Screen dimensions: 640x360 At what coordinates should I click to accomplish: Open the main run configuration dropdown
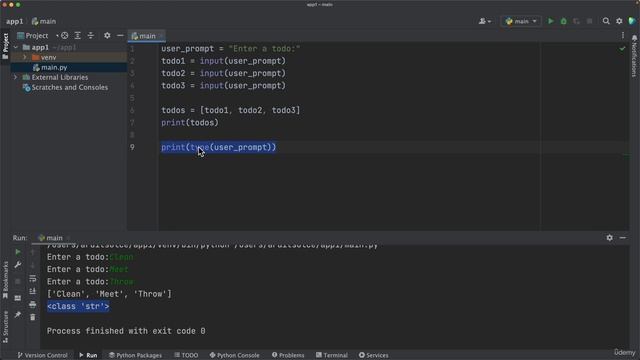(521, 21)
